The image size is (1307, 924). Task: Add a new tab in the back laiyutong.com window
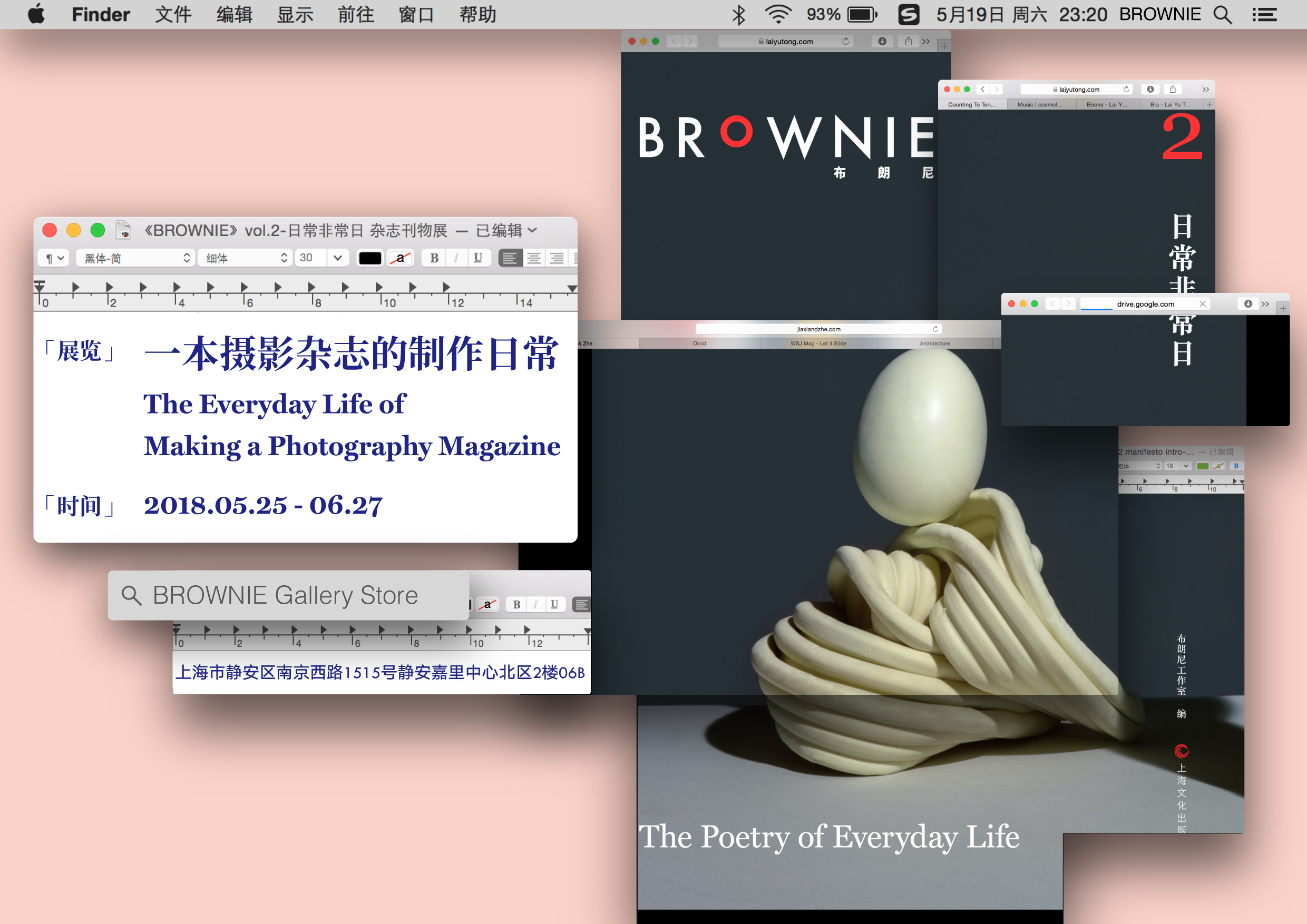944,46
